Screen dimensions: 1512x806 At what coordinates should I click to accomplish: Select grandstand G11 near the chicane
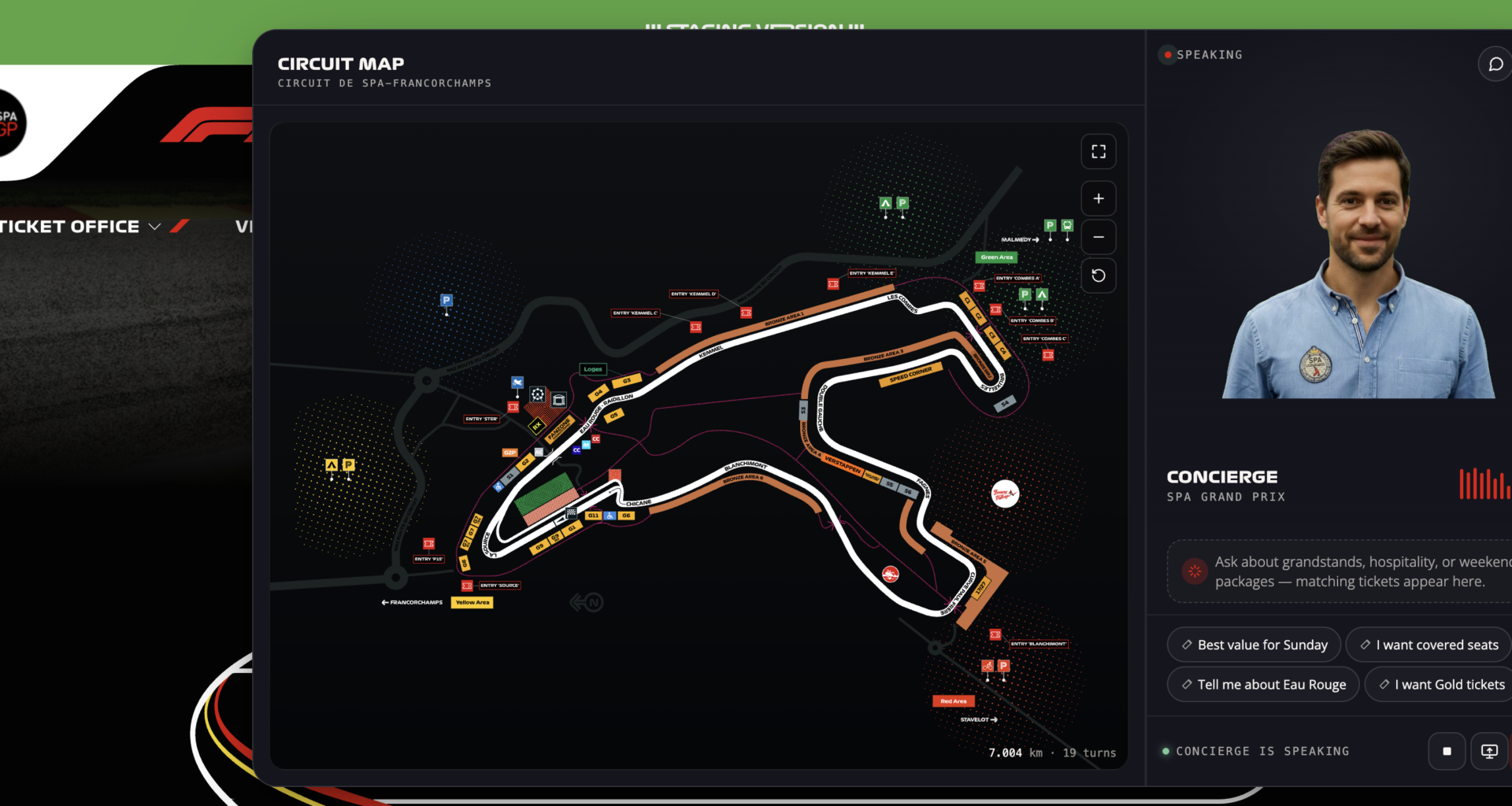593,516
